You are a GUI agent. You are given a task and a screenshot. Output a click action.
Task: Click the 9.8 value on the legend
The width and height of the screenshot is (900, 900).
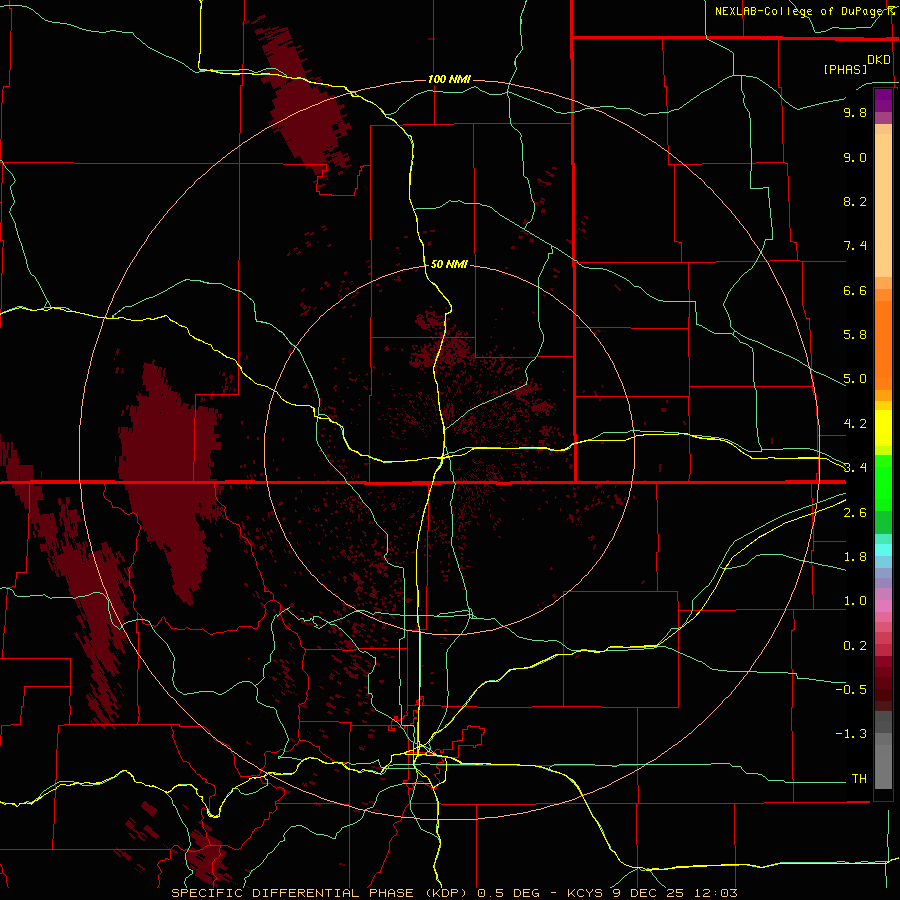855,112
